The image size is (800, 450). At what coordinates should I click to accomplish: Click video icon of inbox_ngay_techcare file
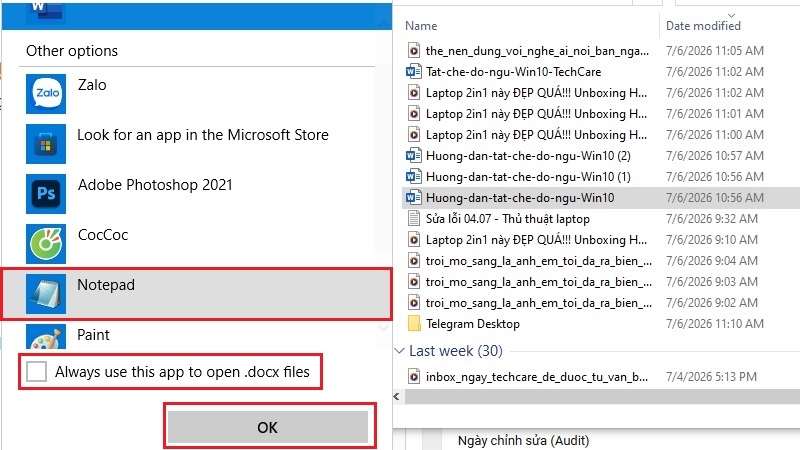point(413,377)
